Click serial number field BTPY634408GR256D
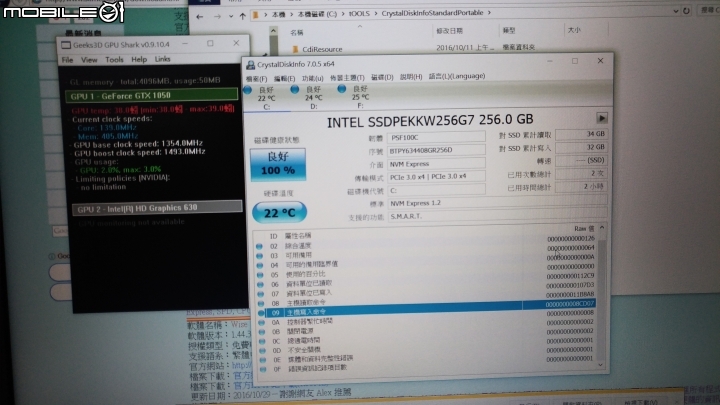 click(436, 150)
